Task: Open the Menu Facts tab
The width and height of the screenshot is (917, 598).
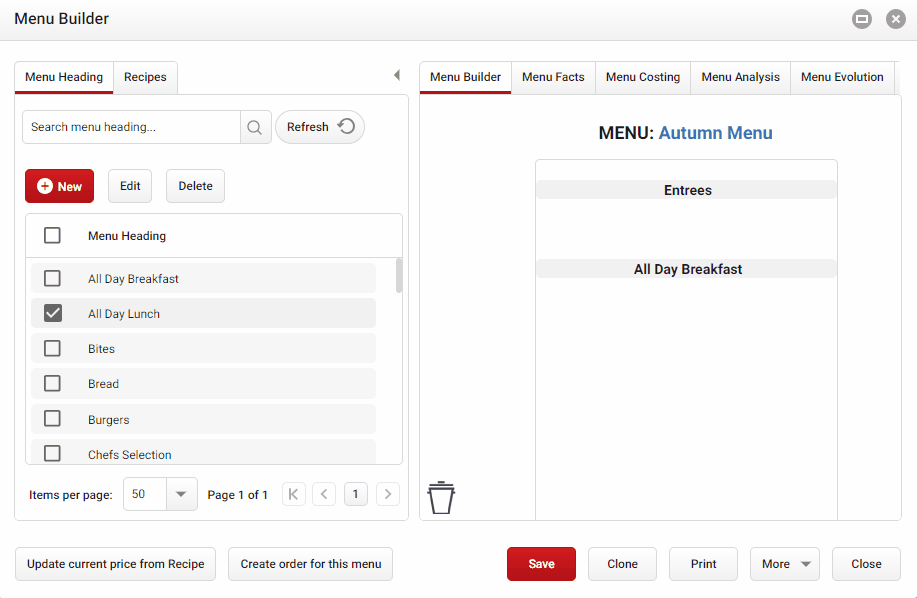Action: coord(552,77)
